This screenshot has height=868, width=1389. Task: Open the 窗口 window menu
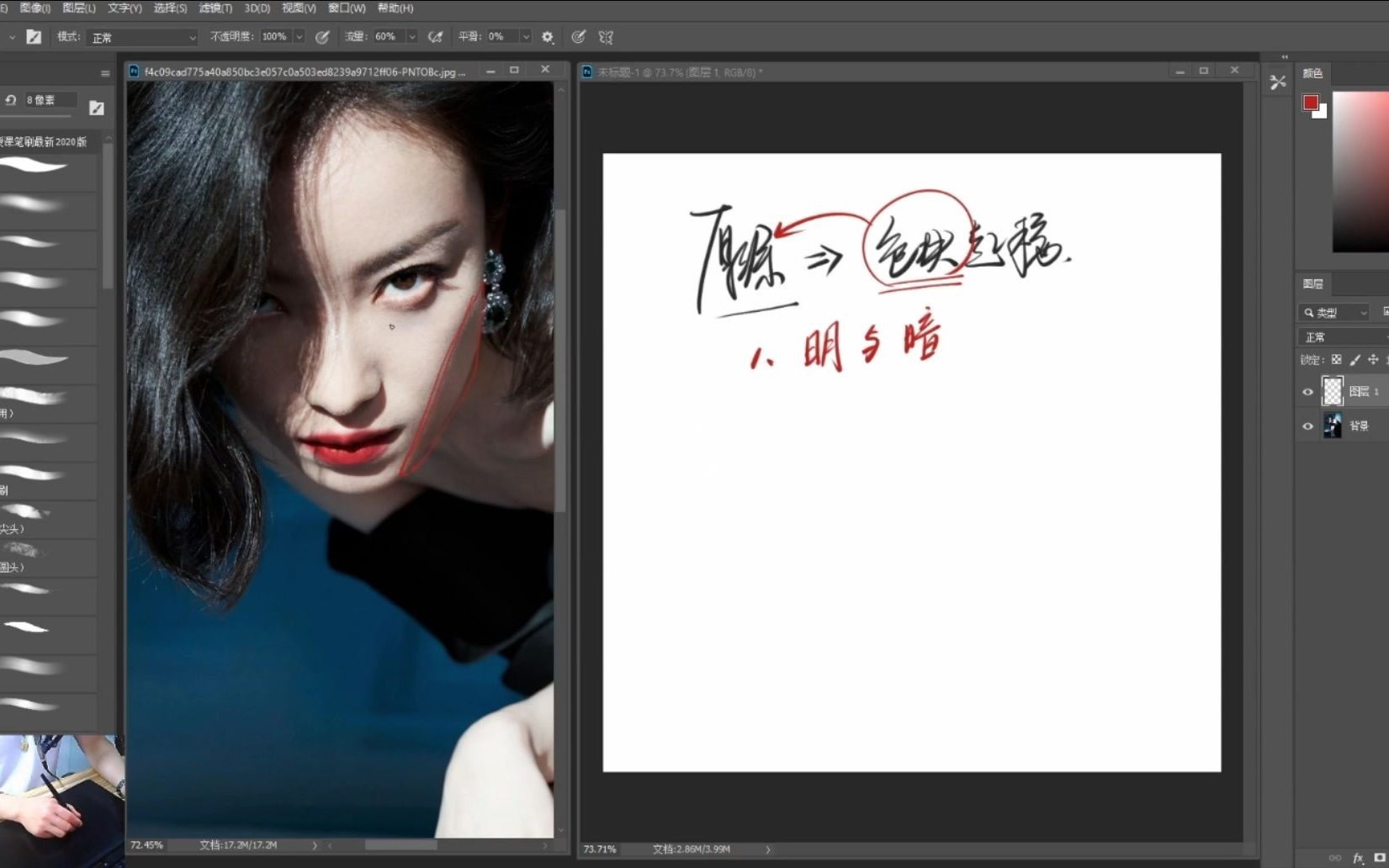tap(345, 8)
